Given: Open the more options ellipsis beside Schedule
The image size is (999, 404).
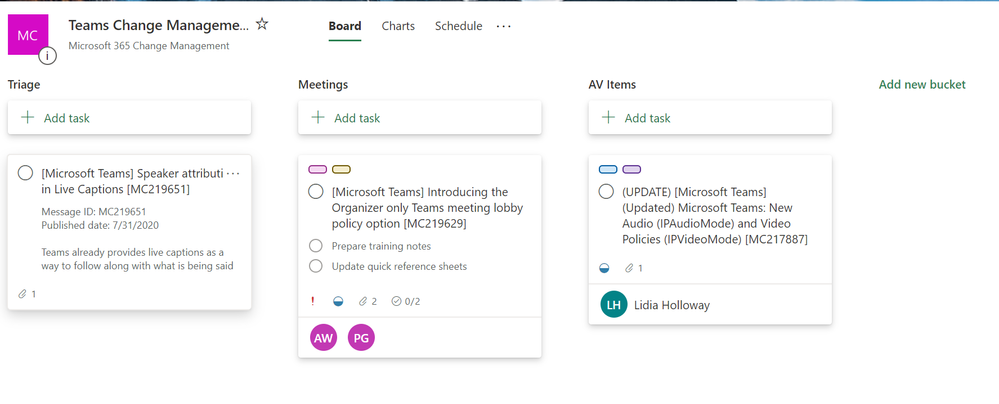Looking at the screenshot, I should coord(503,26).
